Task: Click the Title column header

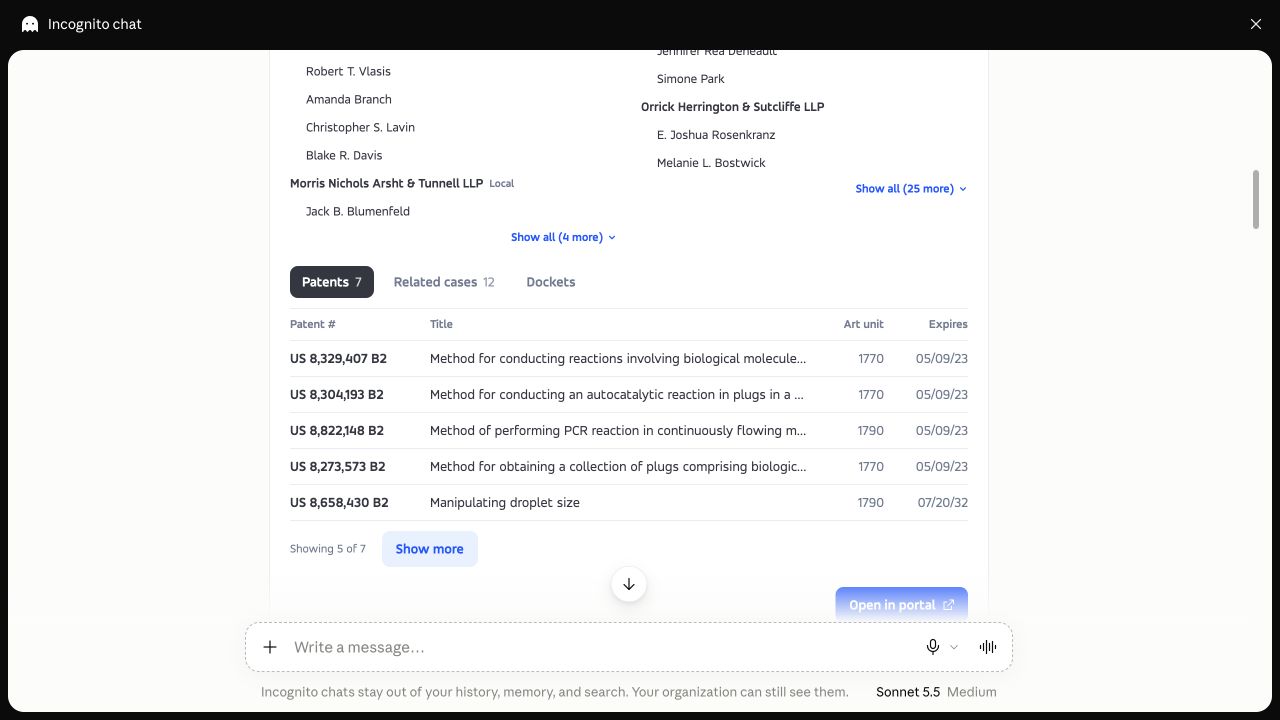Action: (441, 324)
